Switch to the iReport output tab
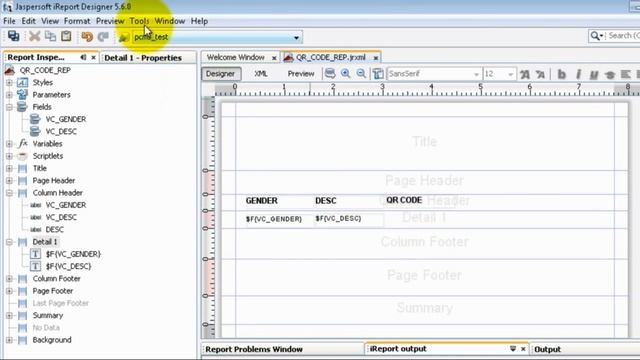Screen dimensions: 640x360 click(398, 349)
